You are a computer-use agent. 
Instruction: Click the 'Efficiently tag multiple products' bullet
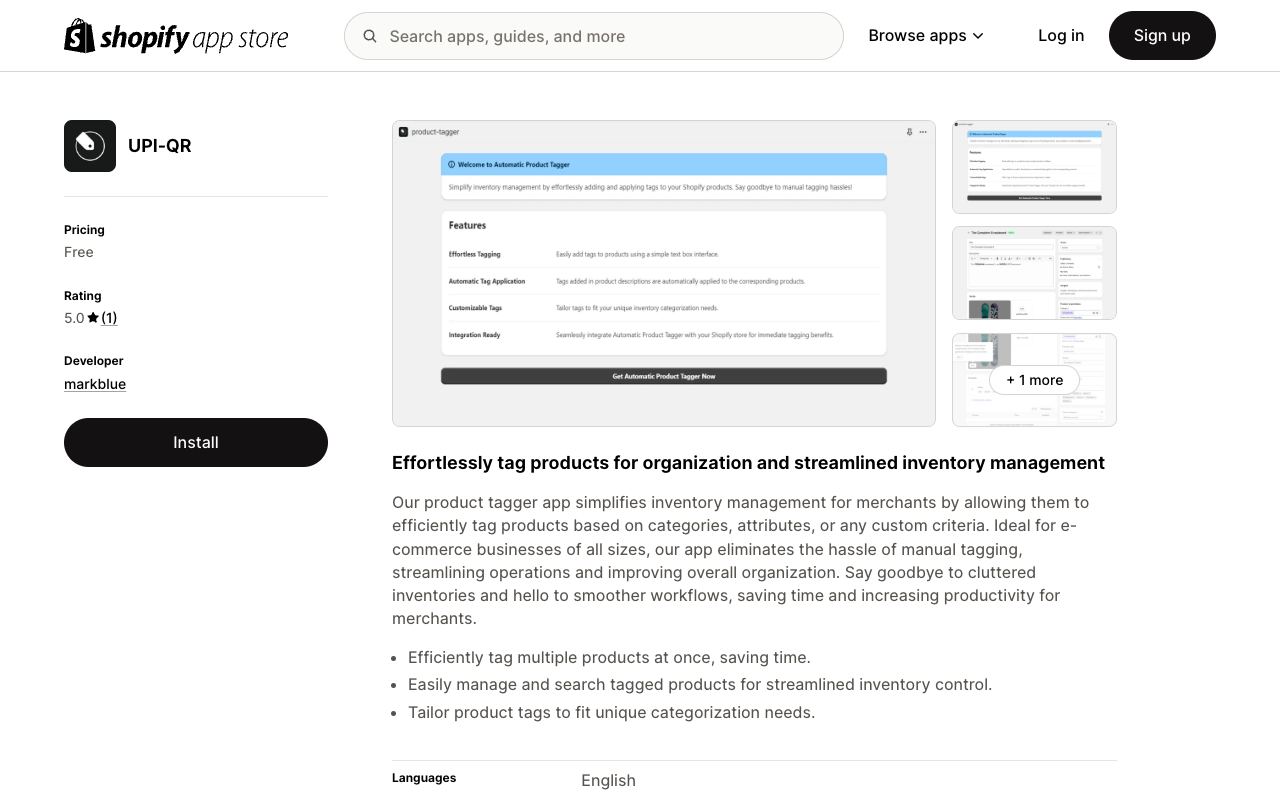[609, 657]
